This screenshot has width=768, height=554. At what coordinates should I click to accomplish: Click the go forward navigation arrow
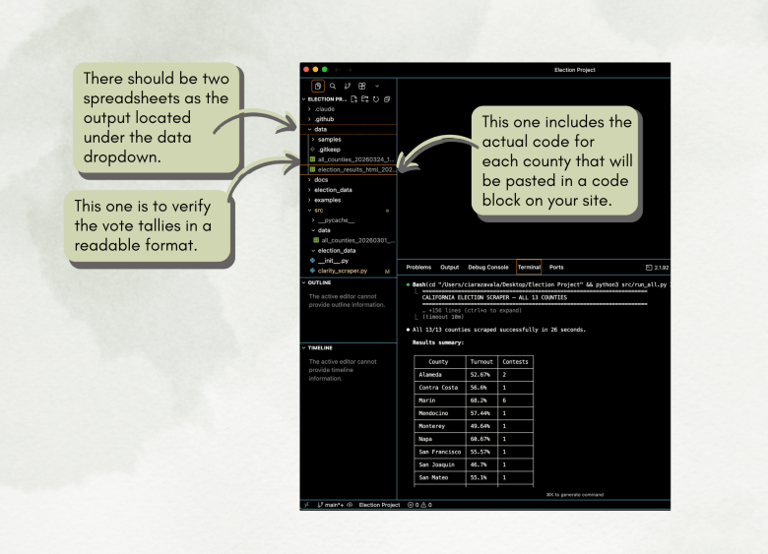(349, 70)
